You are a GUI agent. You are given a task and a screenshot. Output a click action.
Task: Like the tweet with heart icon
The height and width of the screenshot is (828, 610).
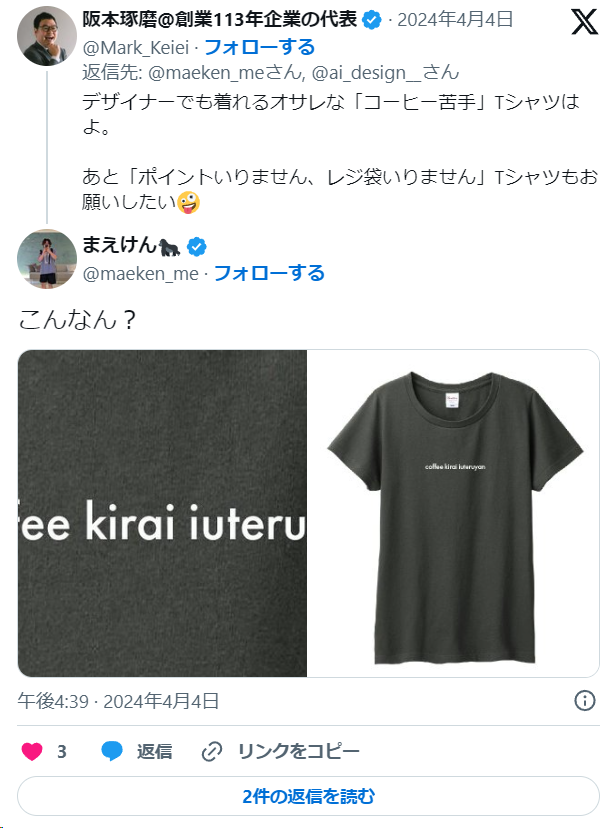pos(32,751)
